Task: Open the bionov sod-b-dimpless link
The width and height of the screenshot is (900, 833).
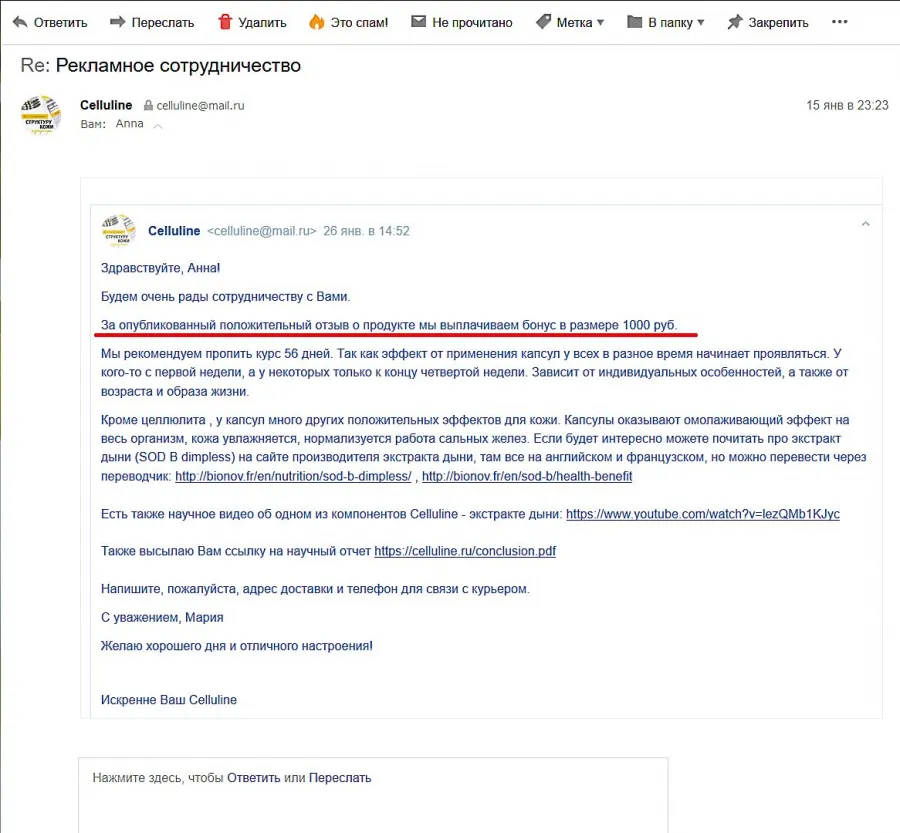Action: pos(293,476)
